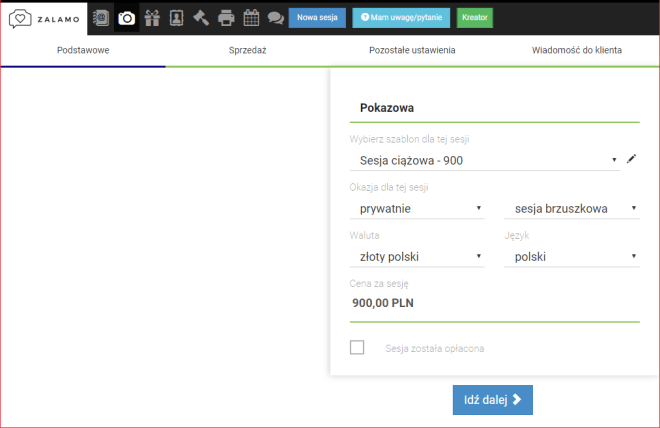Click the Zalamo logo

pyautogui.click(x=45, y=18)
